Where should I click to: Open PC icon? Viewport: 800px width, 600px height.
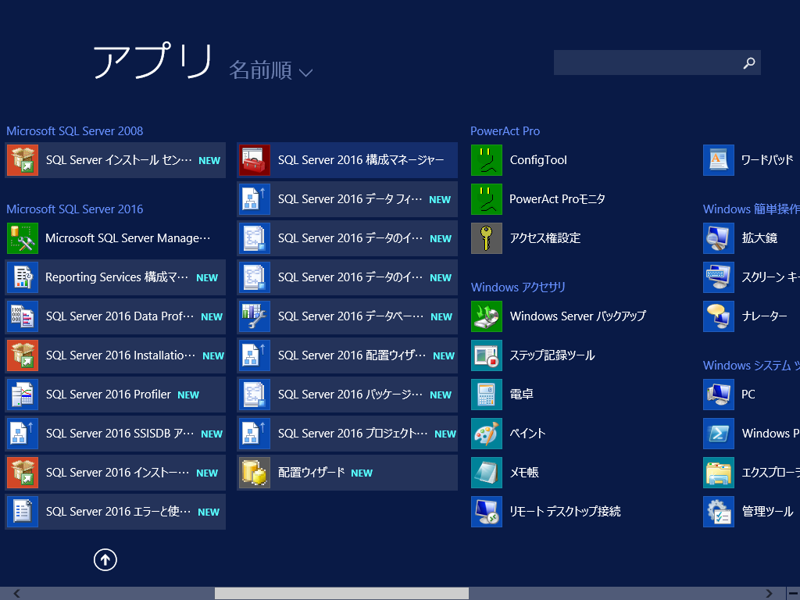click(x=719, y=394)
